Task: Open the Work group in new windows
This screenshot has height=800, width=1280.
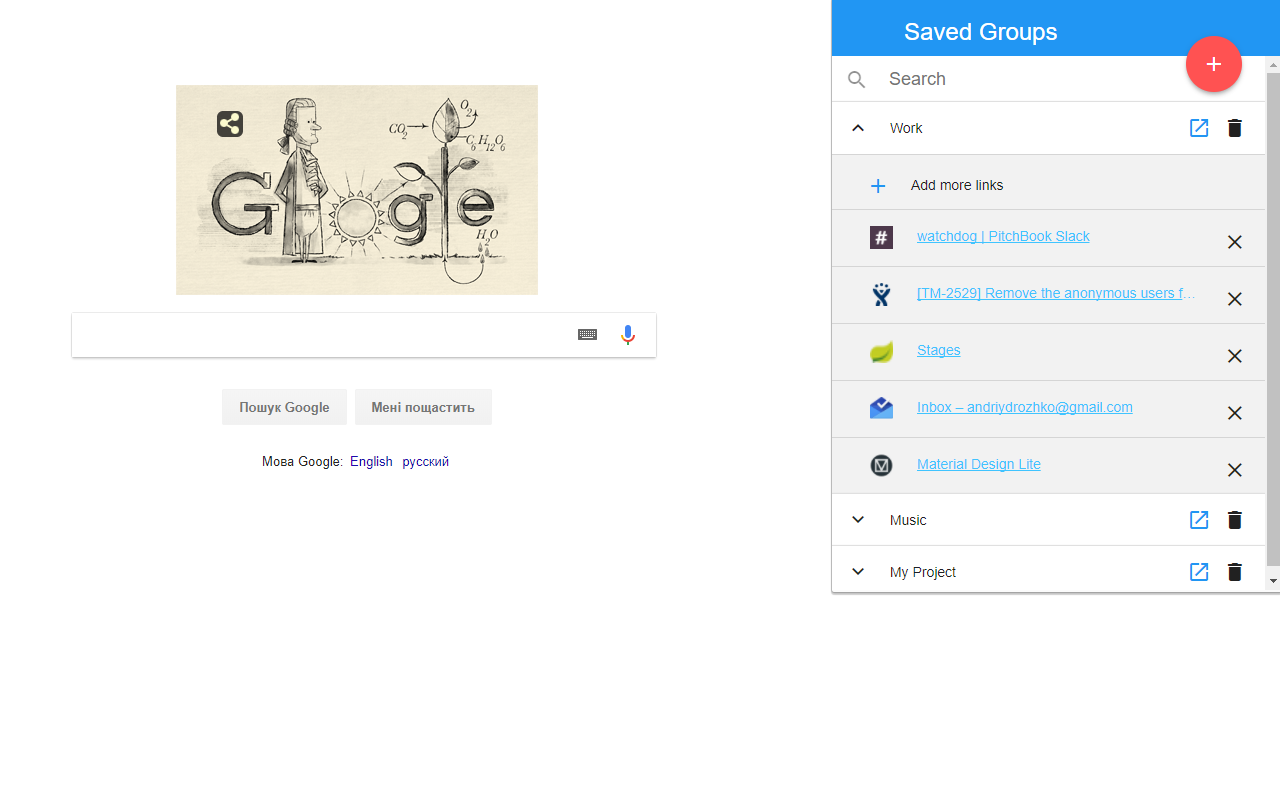Action: tap(1199, 128)
